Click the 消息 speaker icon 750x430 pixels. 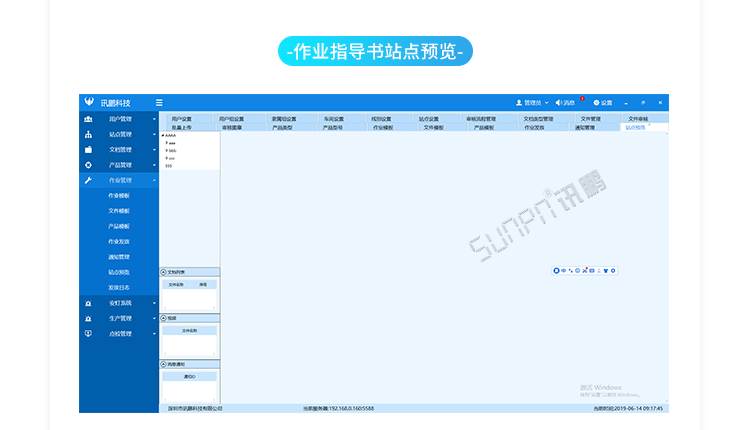pos(558,103)
